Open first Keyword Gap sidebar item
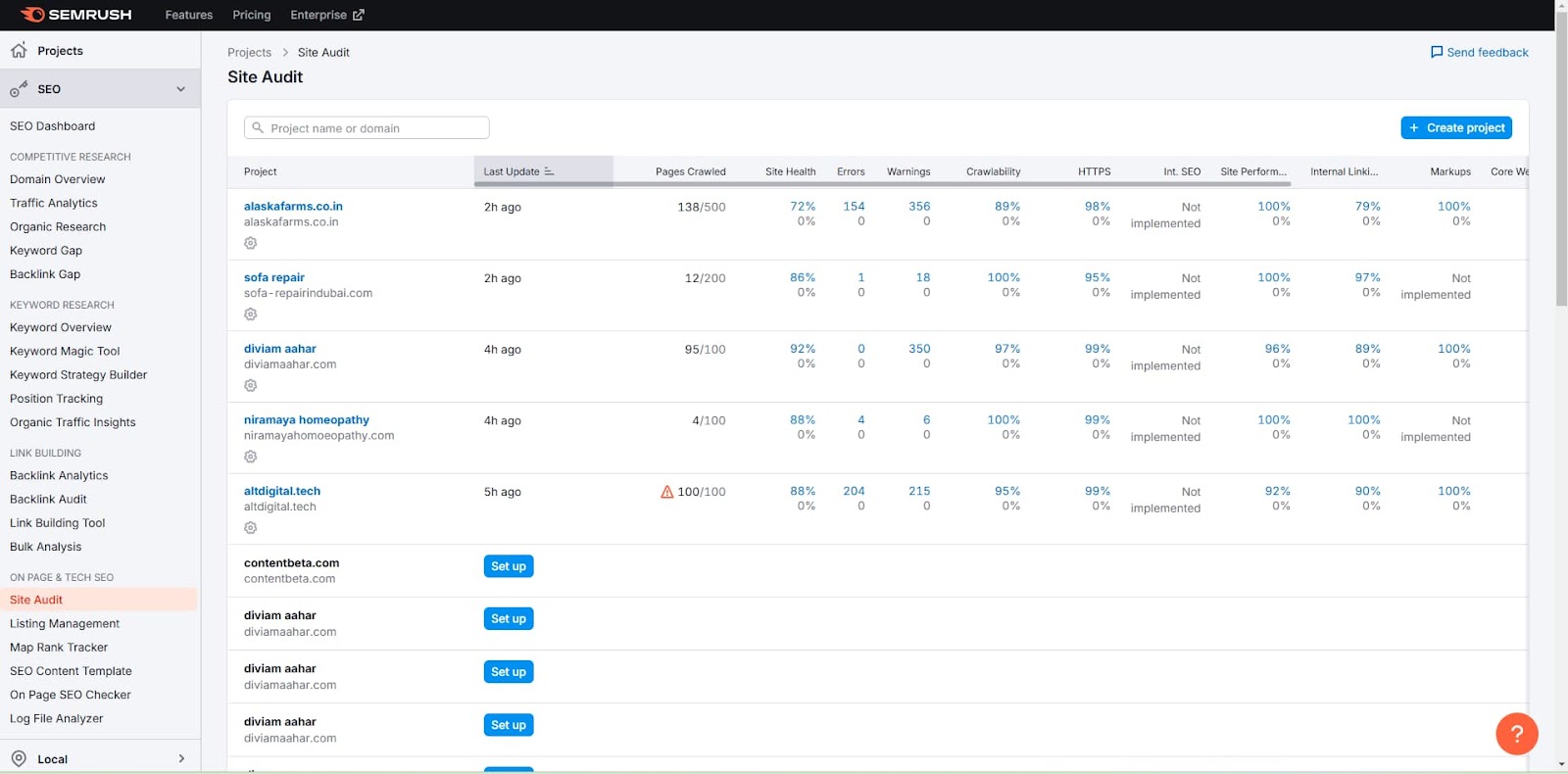Viewport: 1568px width, 774px height. pos(46,251)
